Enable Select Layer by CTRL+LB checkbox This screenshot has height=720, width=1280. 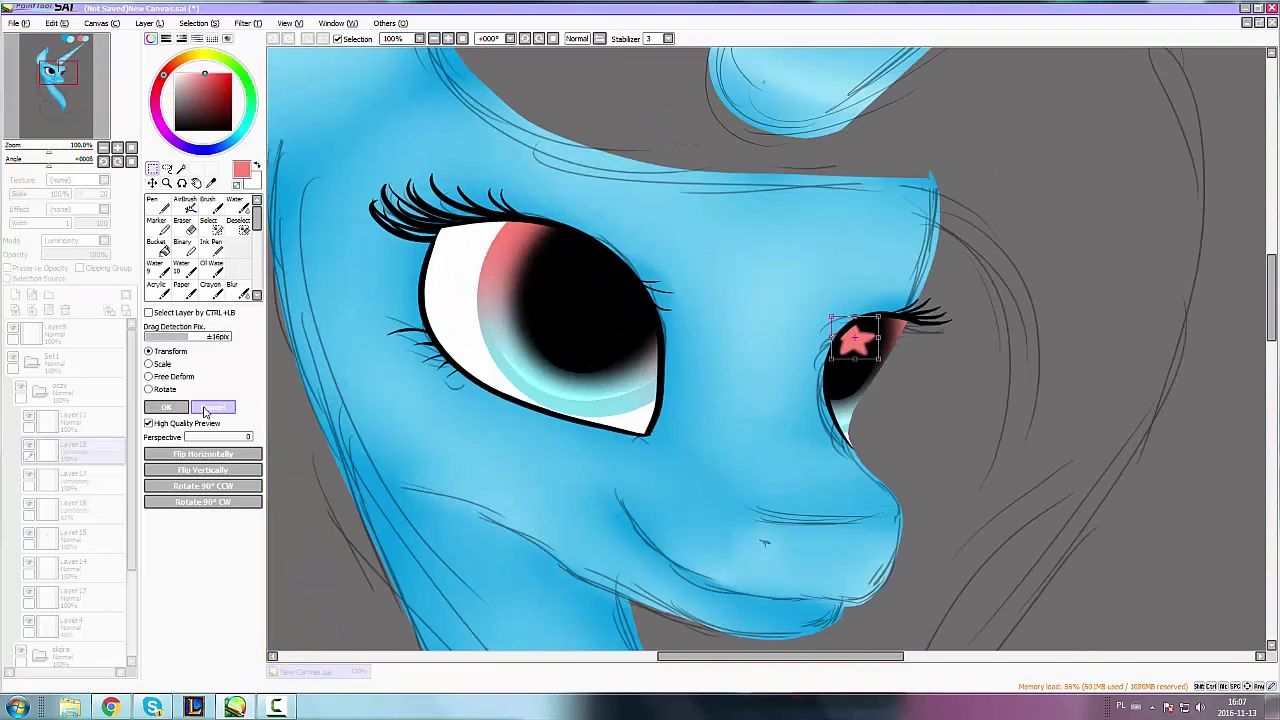tap(149, 313)
